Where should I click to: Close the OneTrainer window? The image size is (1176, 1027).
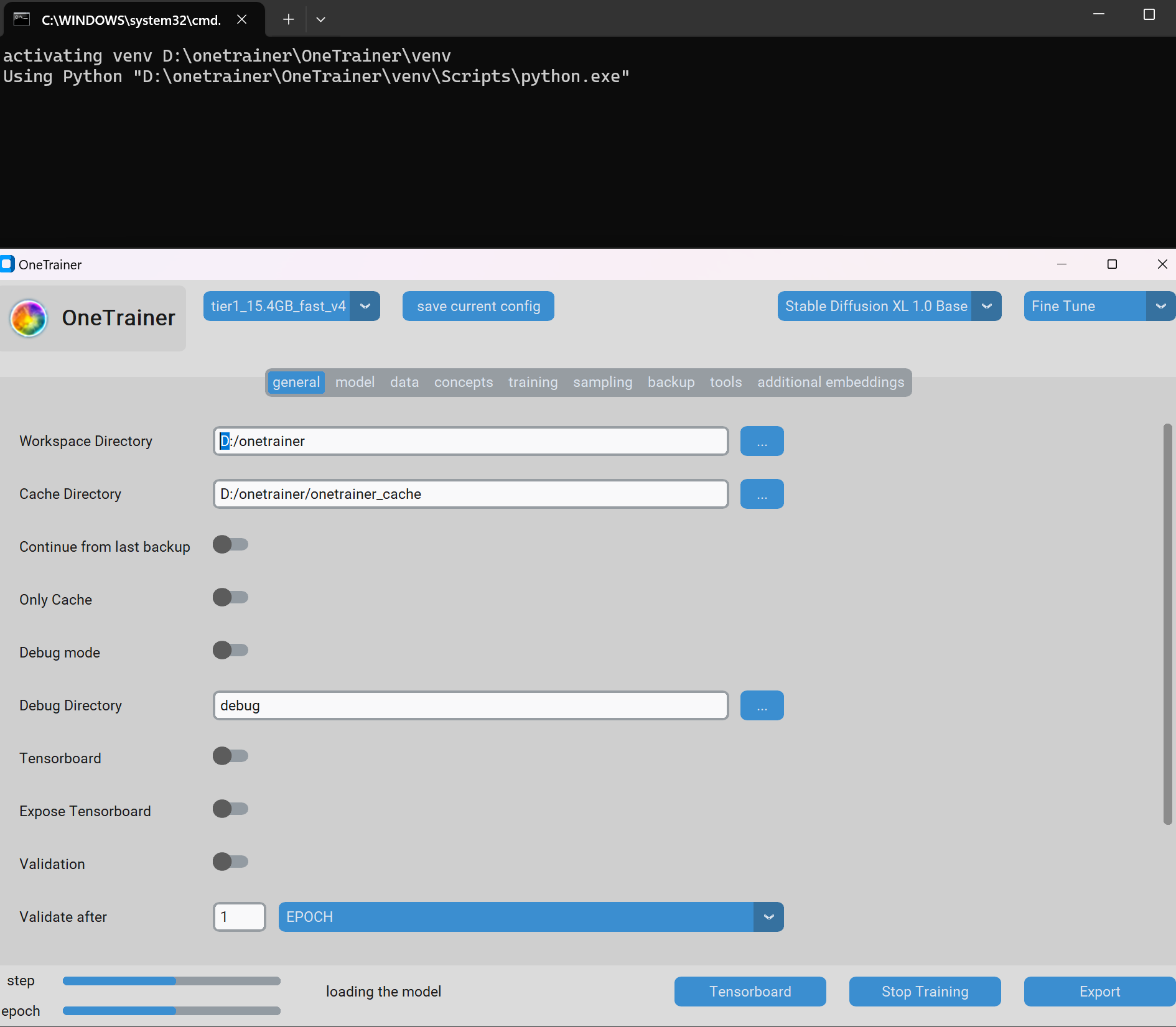1162,264
